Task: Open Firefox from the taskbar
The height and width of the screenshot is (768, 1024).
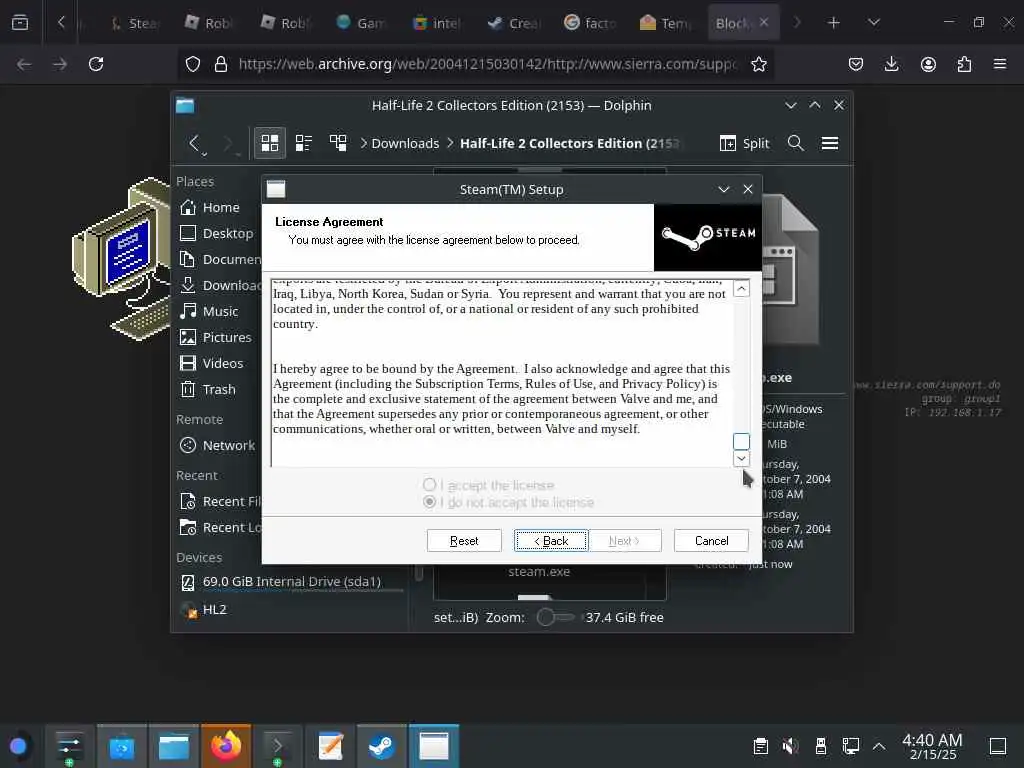Action: [x=226, y=746]
